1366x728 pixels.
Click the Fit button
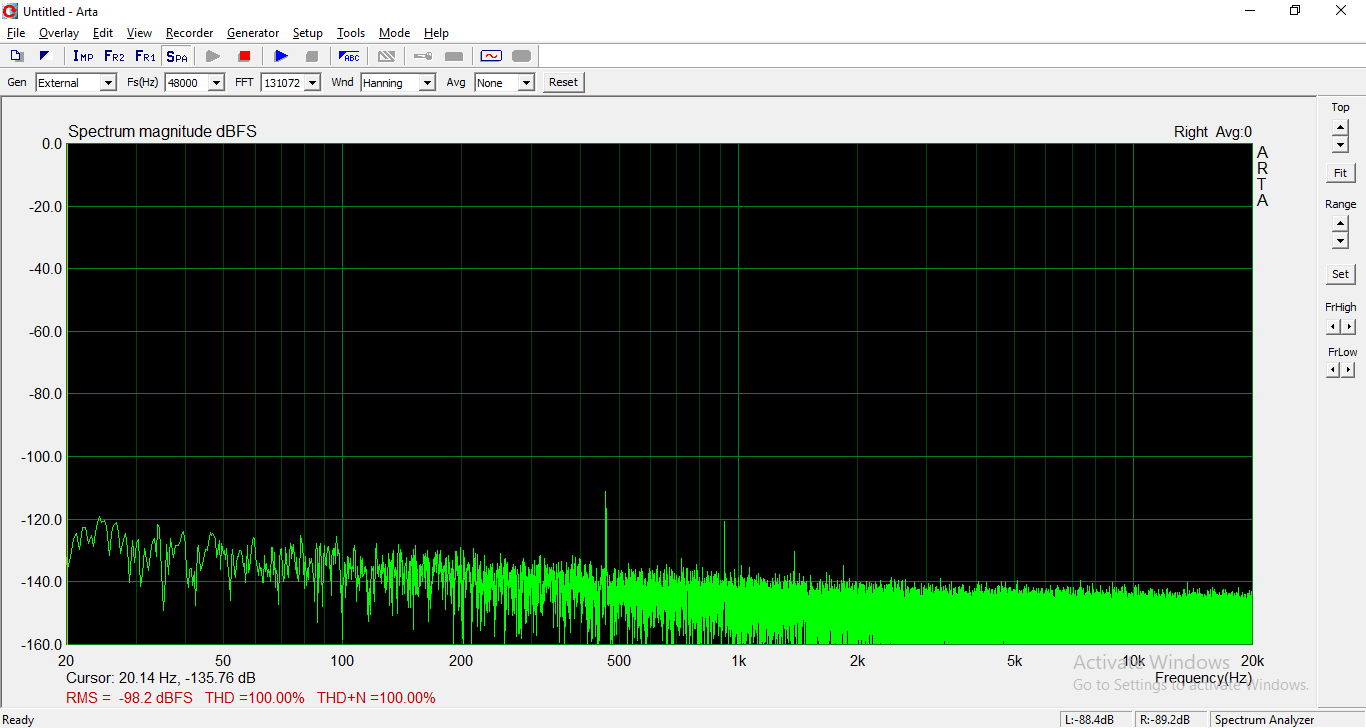(1340, 173)
